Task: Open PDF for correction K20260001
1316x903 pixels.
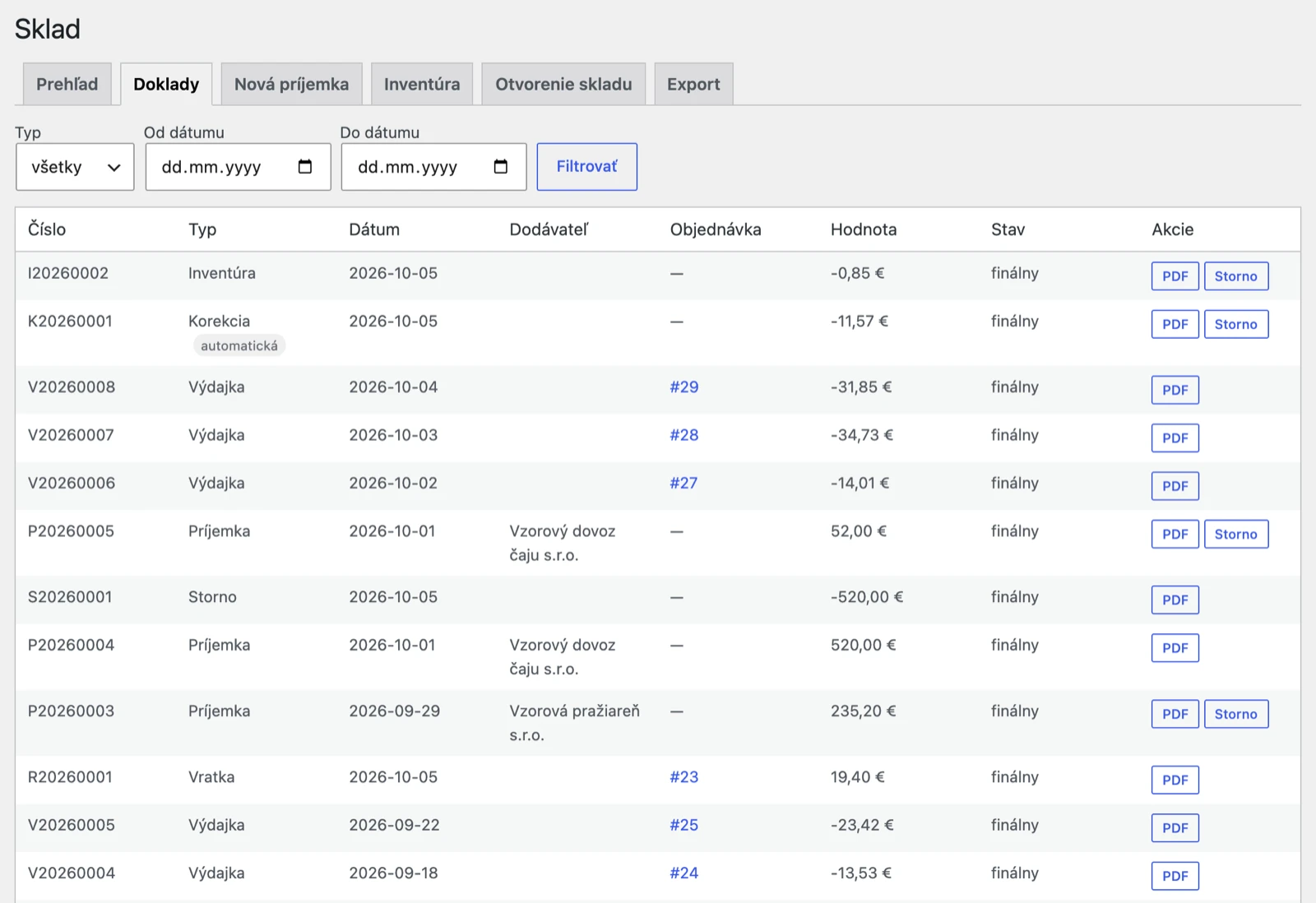Action: [x=1175, y=324]
